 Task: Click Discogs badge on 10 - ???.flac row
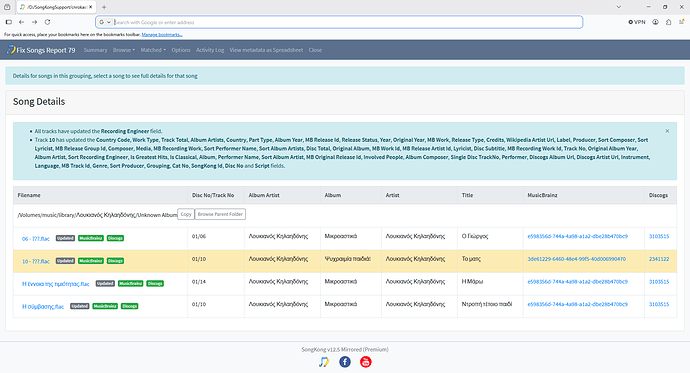coord(115,261)
